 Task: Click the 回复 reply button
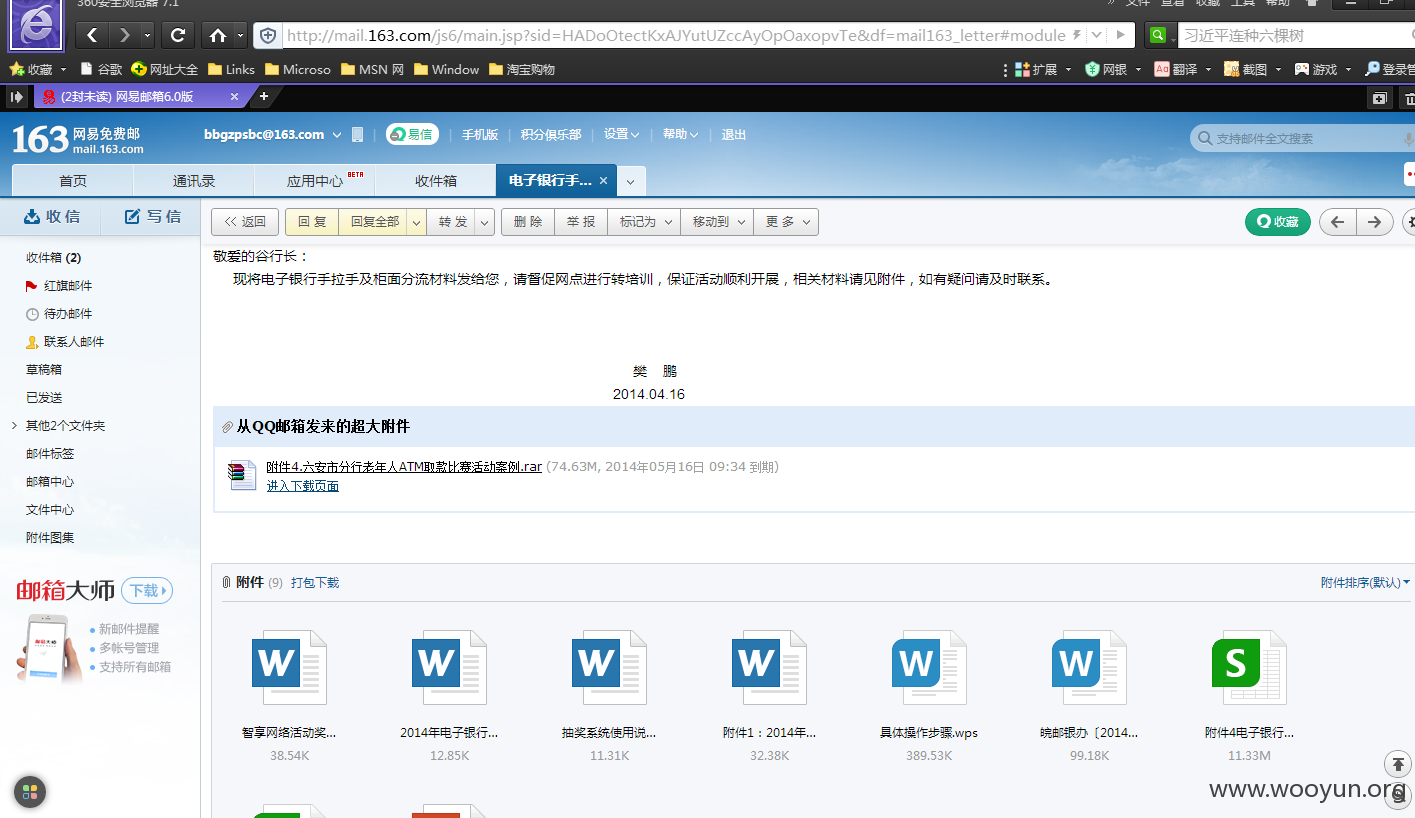[312, 222]
